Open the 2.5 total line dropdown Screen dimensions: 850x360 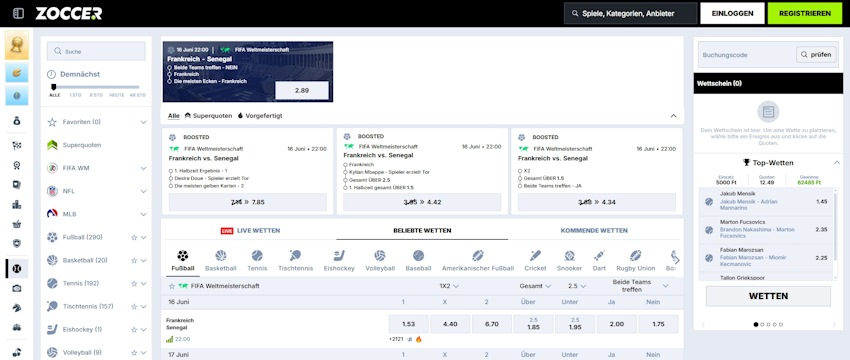(x=576, y=286)
